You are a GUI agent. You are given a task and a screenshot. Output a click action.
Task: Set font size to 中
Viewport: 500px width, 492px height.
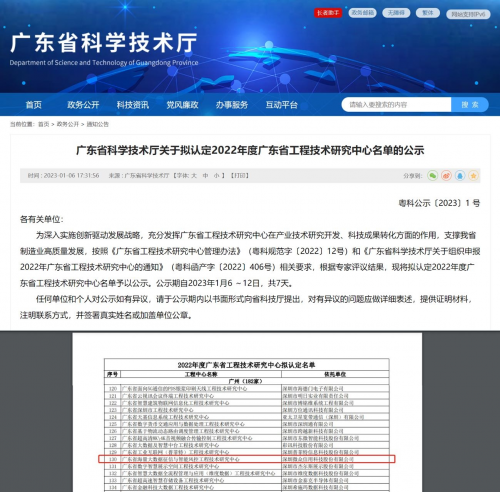pyautogui.click(x=205, y=175)
